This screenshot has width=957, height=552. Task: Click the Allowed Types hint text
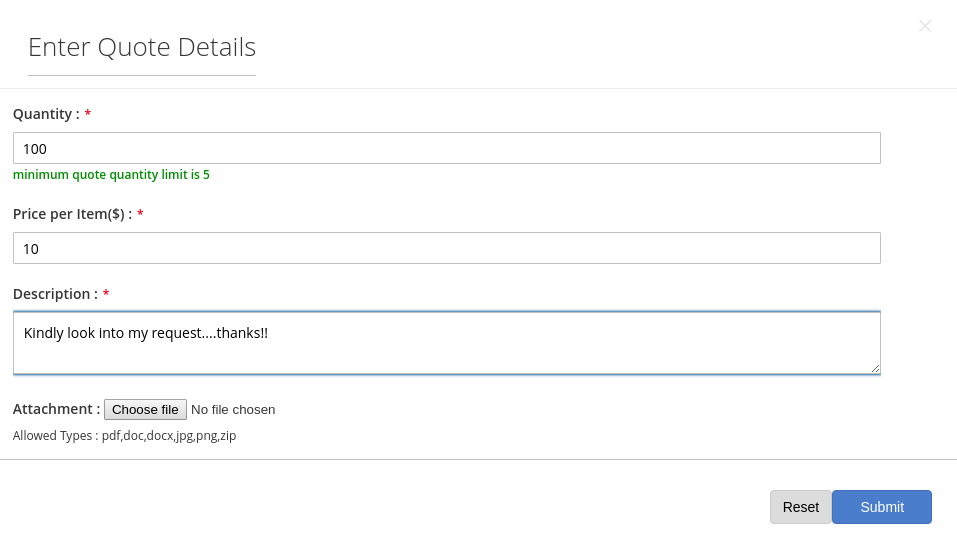[x=124, y=436]
